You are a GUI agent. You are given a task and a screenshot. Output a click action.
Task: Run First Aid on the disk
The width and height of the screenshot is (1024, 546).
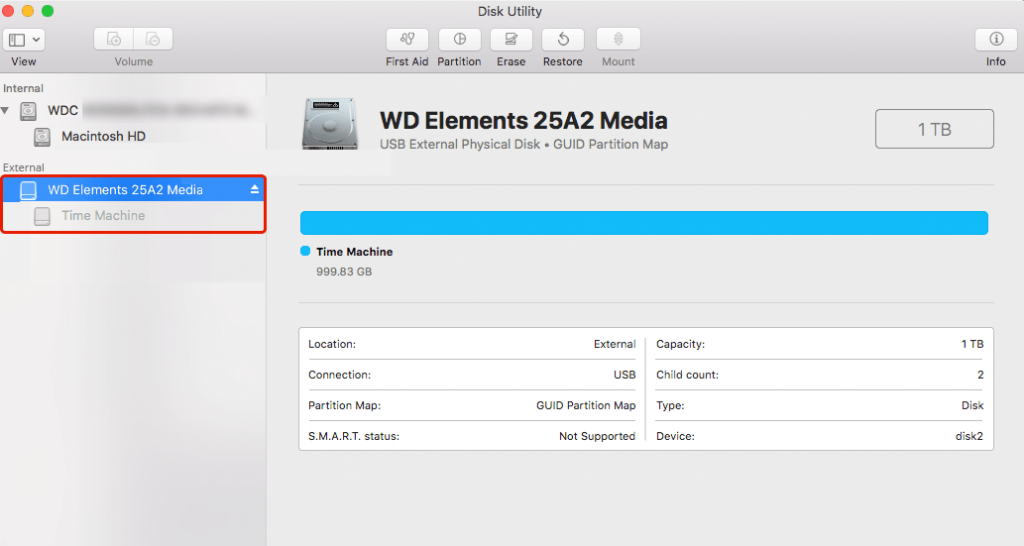pos(407,39)
